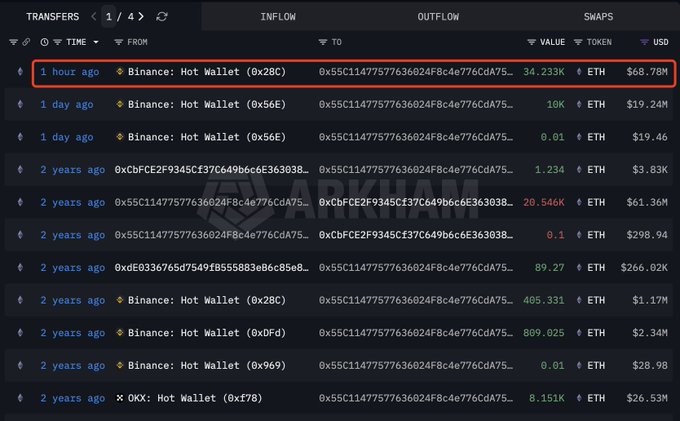
Task: Open Binance Hot Wallet (0x969) entity
Action: click(x=207, y=366)
